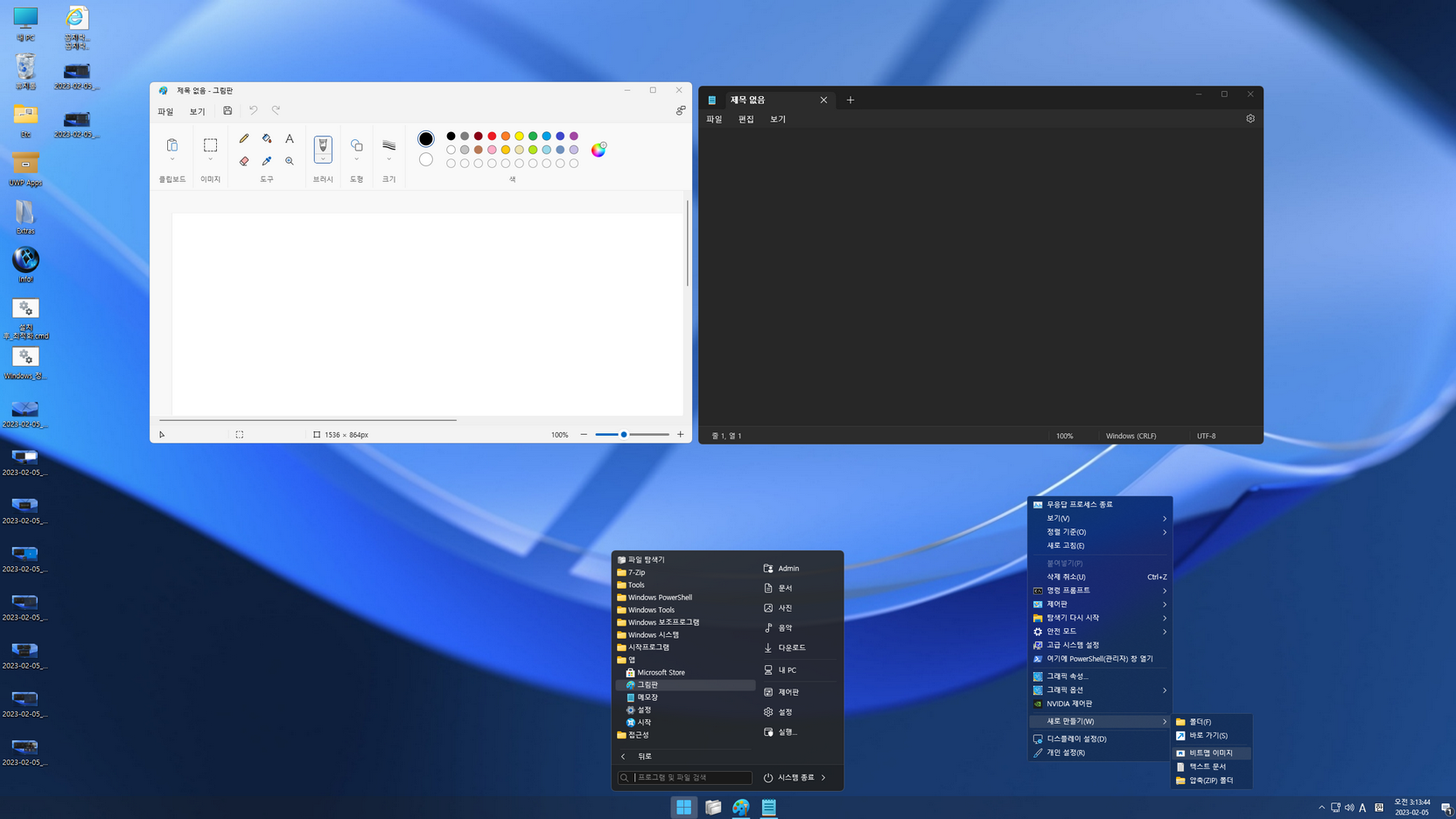Viewport: 1456px width, 819px height.
Task: Add a new tab in Notepad
Action: [850, 100]
